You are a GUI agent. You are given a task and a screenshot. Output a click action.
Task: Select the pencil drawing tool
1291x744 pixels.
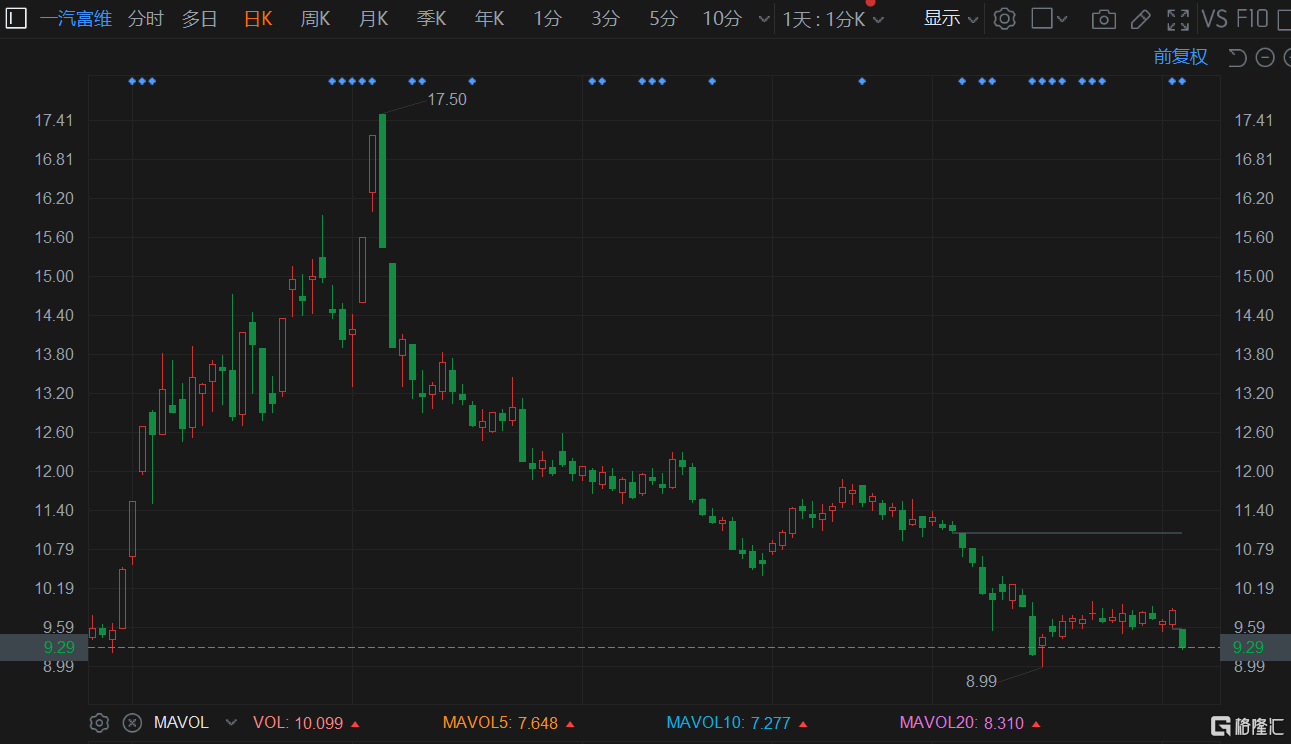pyautogui.click(x=1140, y=19)
